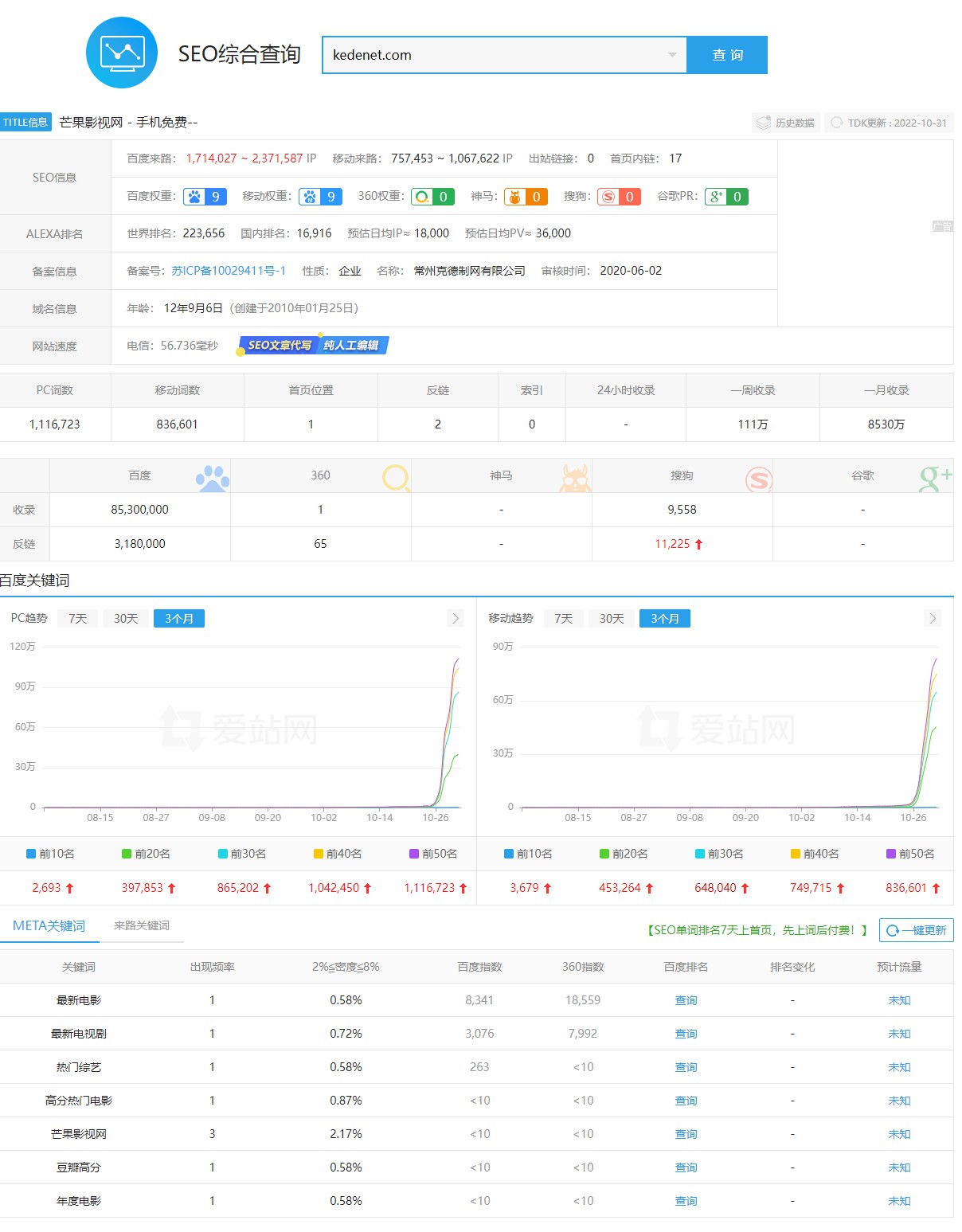Click the domain search input field
Viewport: 962px width, 1232px height.
(x=494, y=55)
